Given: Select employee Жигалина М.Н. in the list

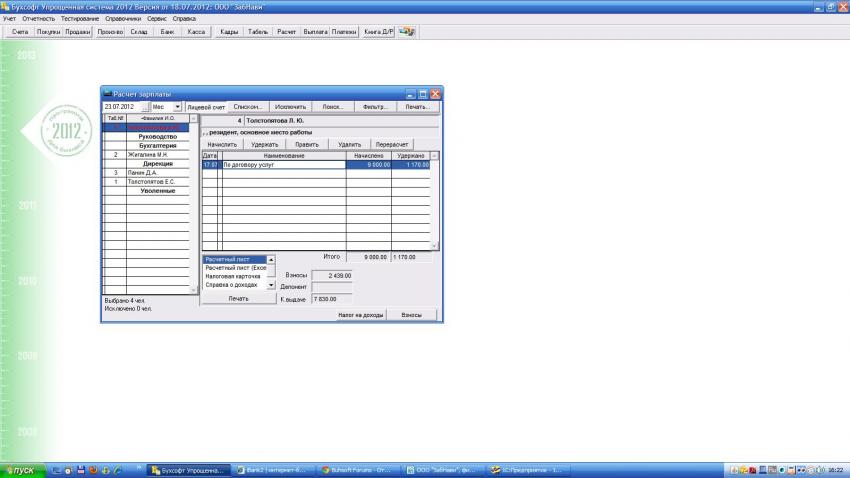Looking at the screenshot, I should coord(147,155).
